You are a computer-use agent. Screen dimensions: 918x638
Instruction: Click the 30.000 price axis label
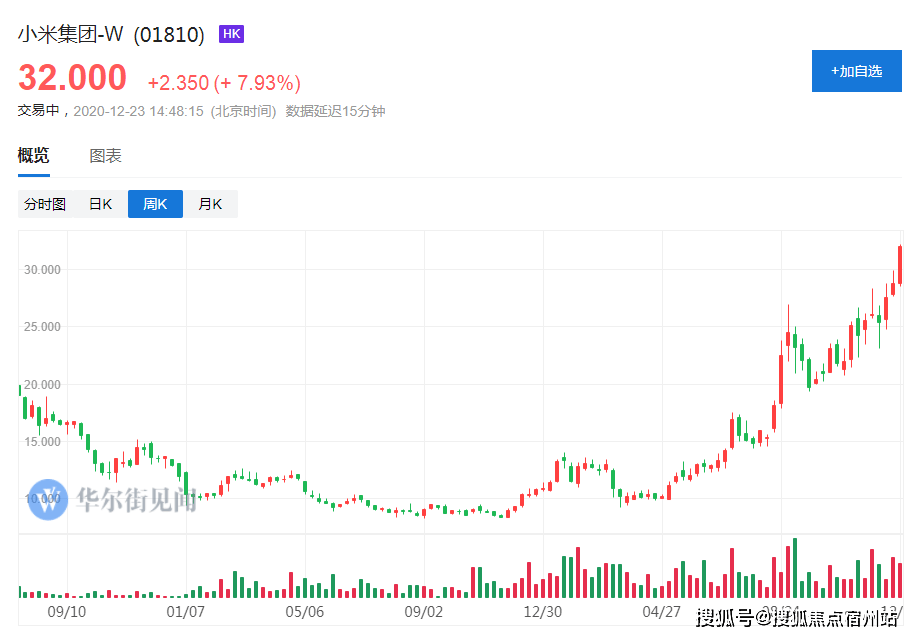(44, 270)
